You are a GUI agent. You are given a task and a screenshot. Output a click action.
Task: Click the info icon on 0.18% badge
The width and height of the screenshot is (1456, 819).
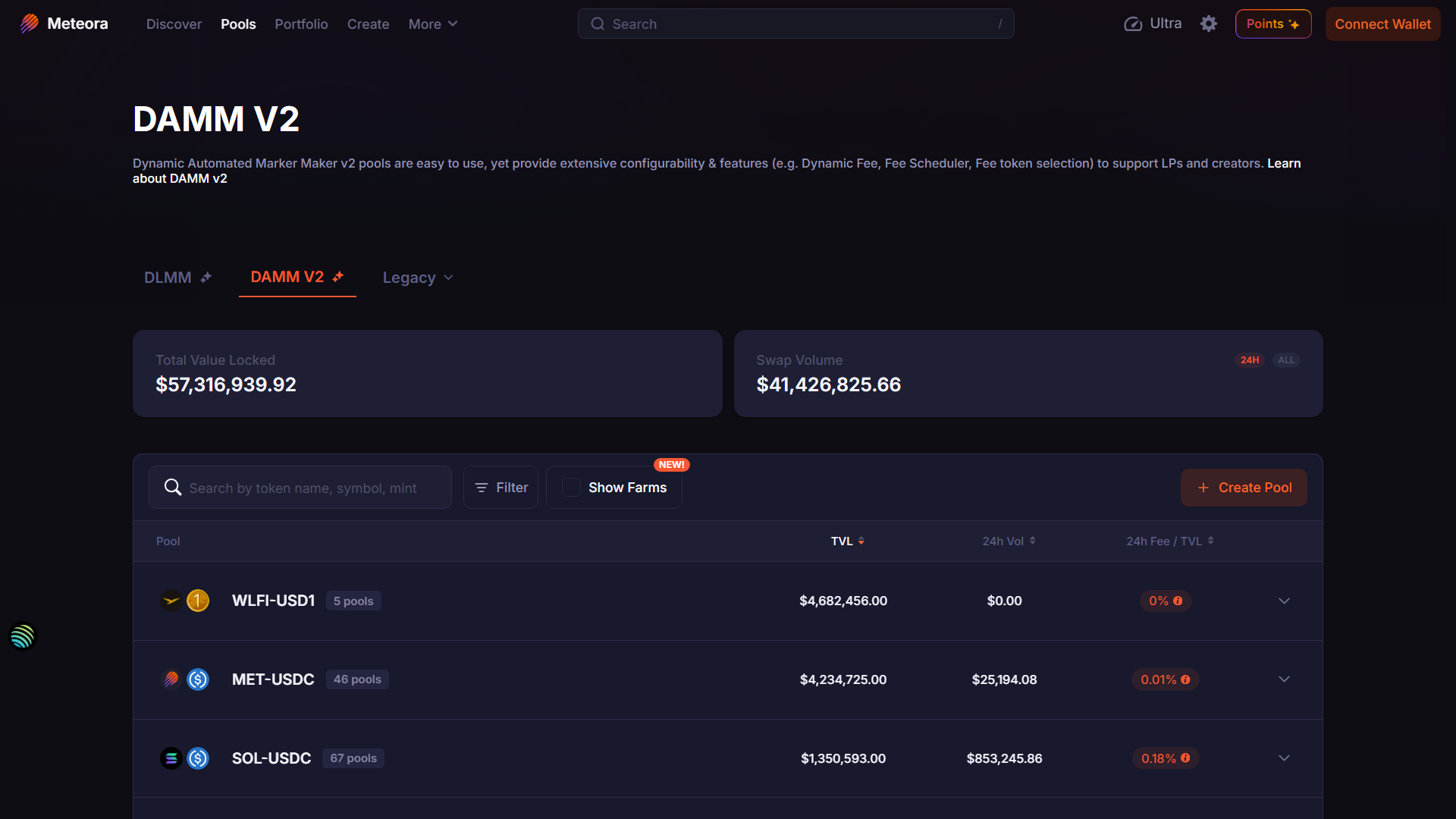pyautogui.click(x=1185, y=758)
